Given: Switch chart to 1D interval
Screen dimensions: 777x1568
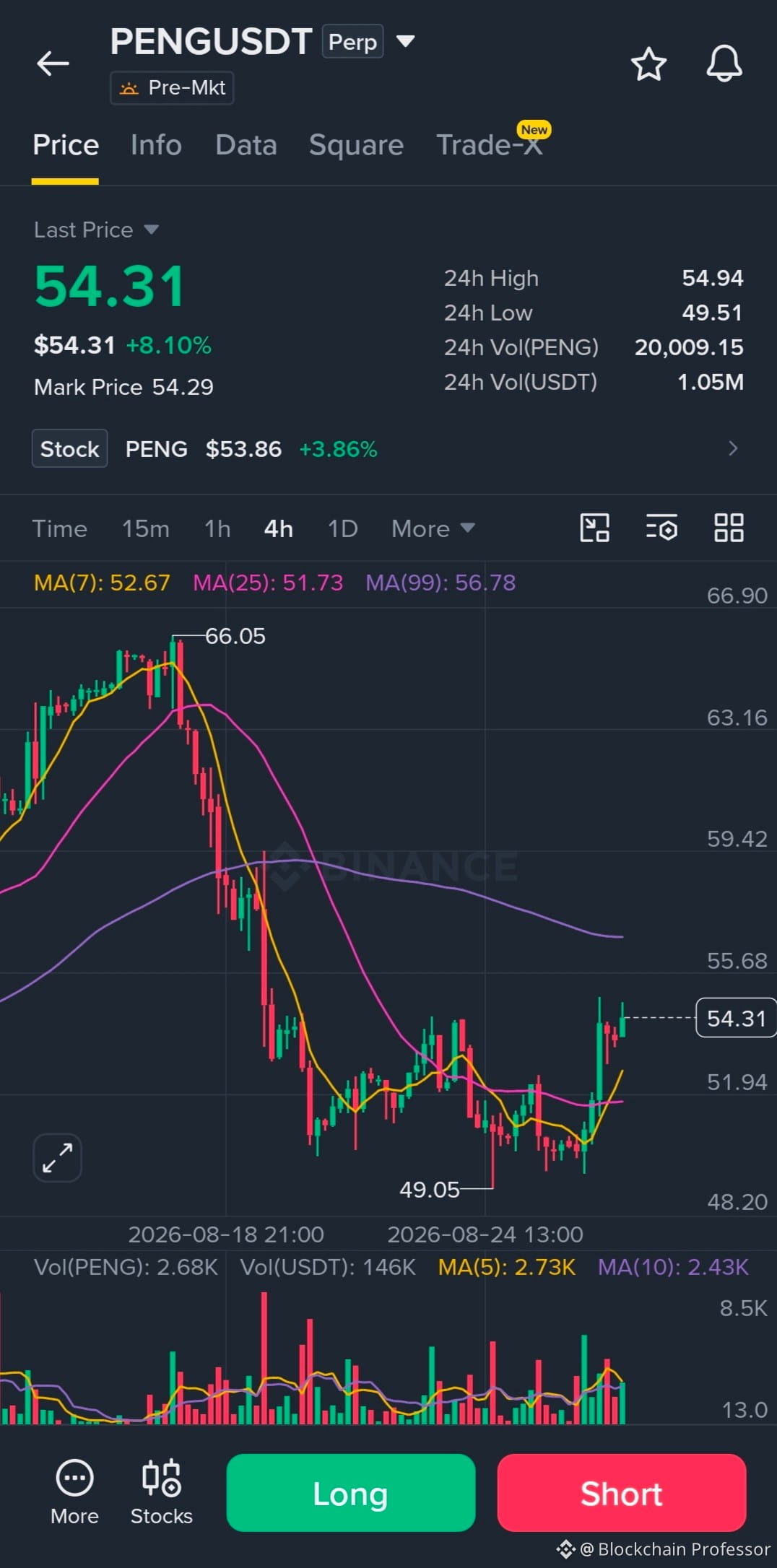Looking at the screenshot, I should [343, 528].
